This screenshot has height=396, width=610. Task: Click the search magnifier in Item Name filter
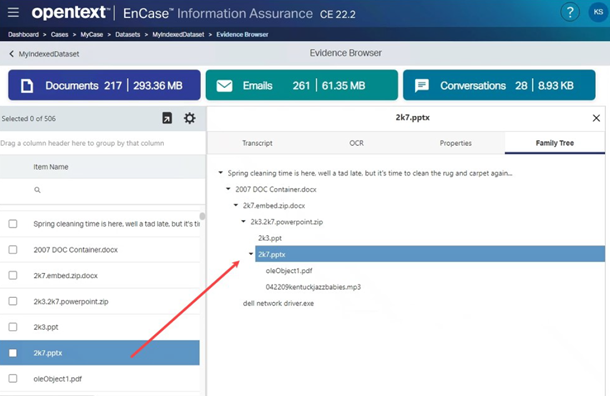click(37, 190)
